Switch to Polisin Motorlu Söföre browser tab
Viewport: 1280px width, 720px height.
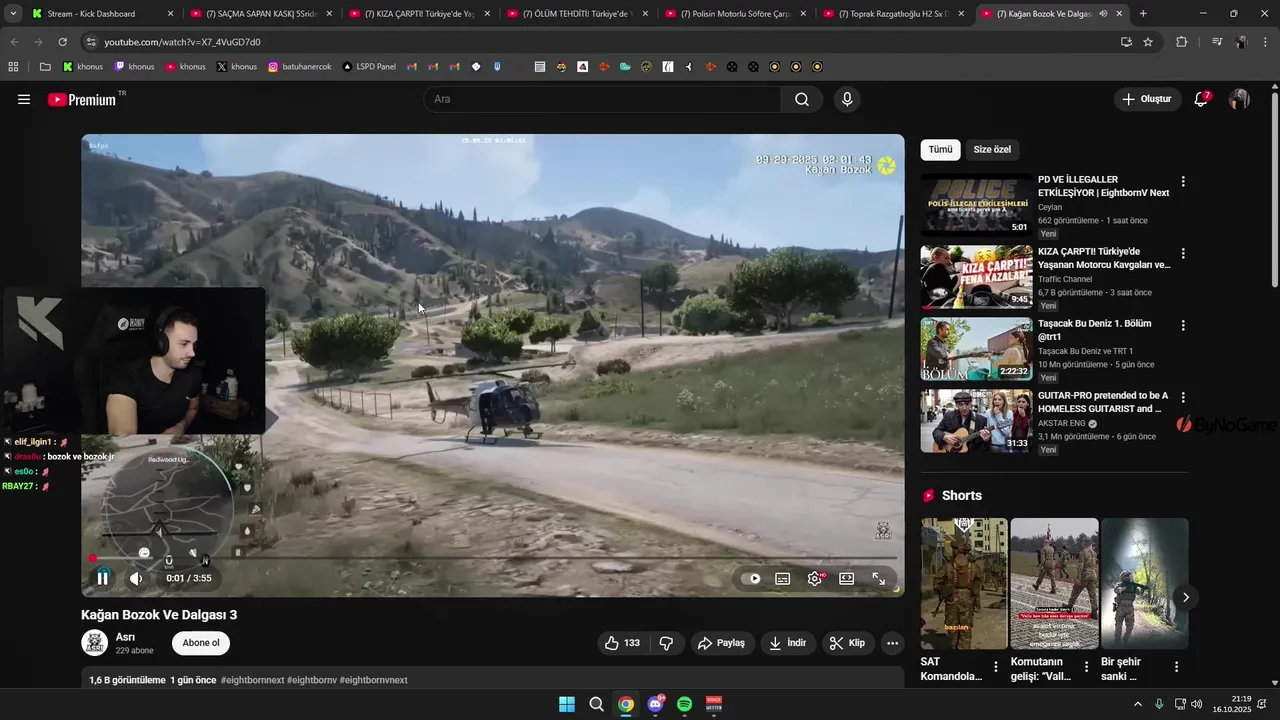[736, 14]
